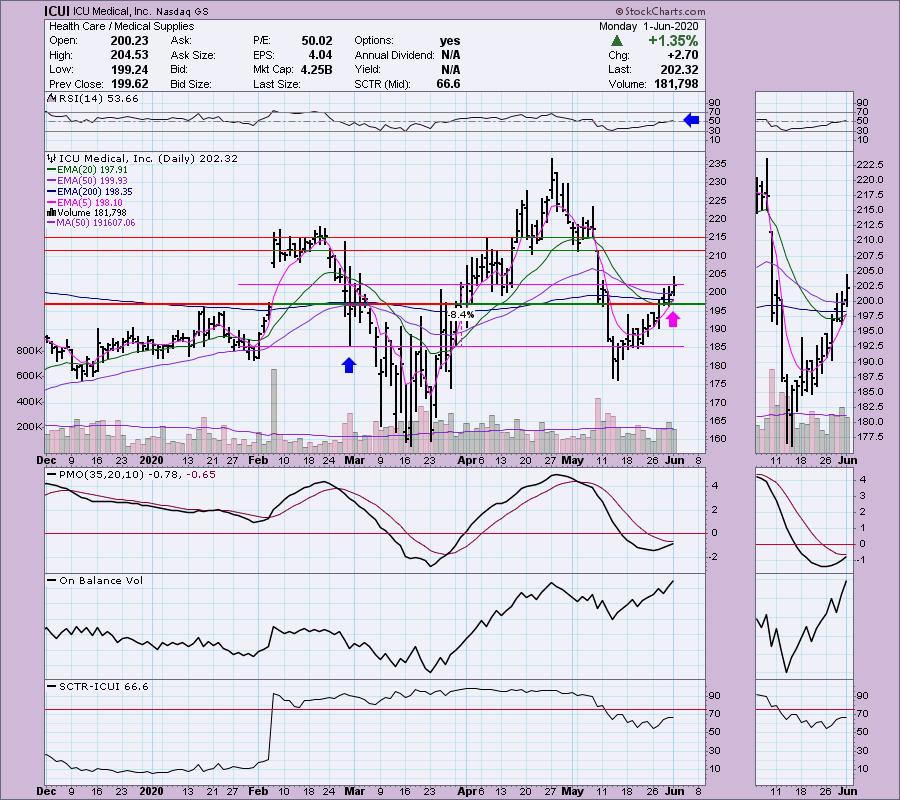Click the 'SCTR-ICUI 66.6' panel label
The width and height of the screenshot is (900, 800).
coord(104,687)
